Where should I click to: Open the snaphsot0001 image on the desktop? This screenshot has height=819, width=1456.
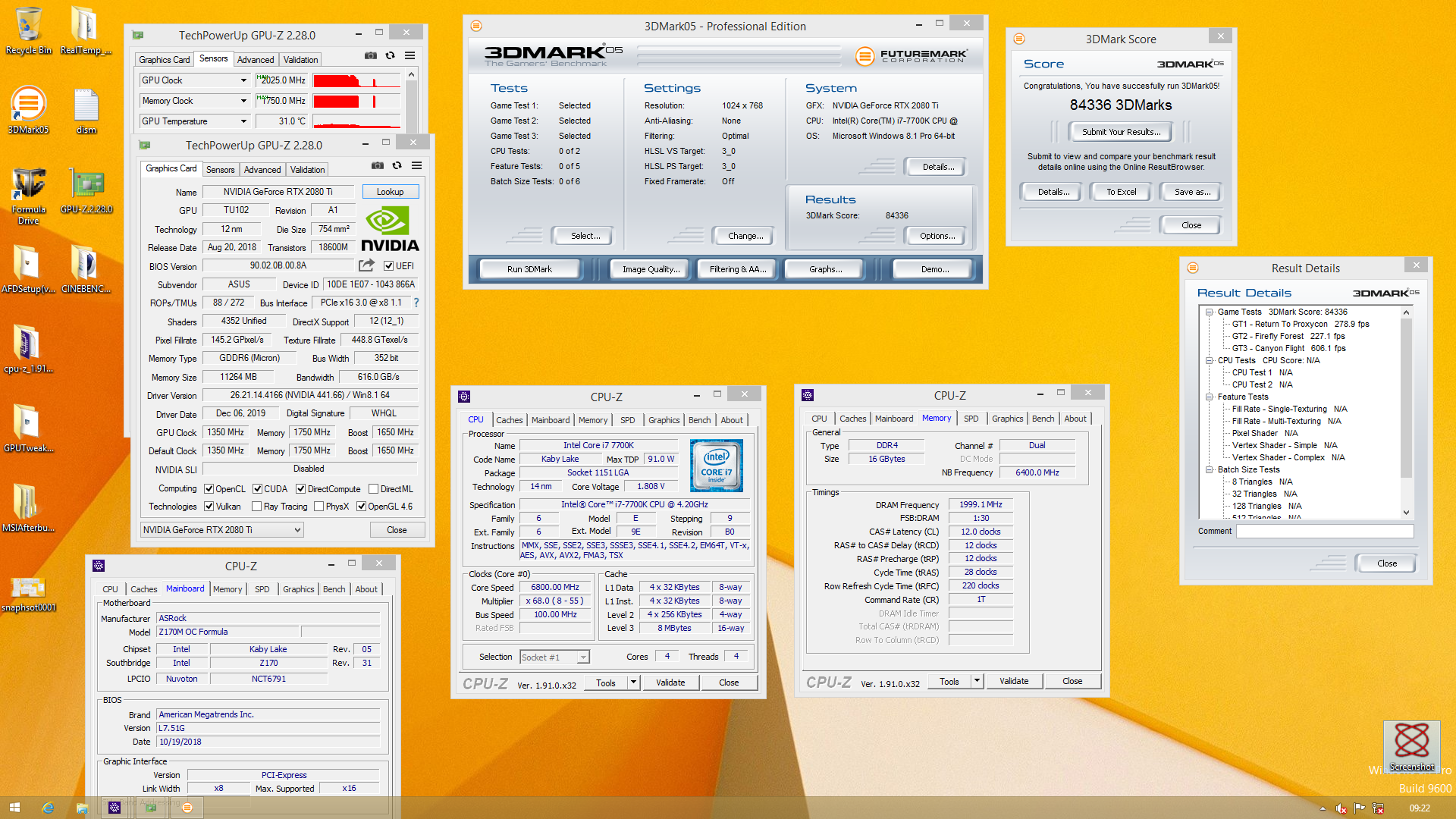point(28,594)
